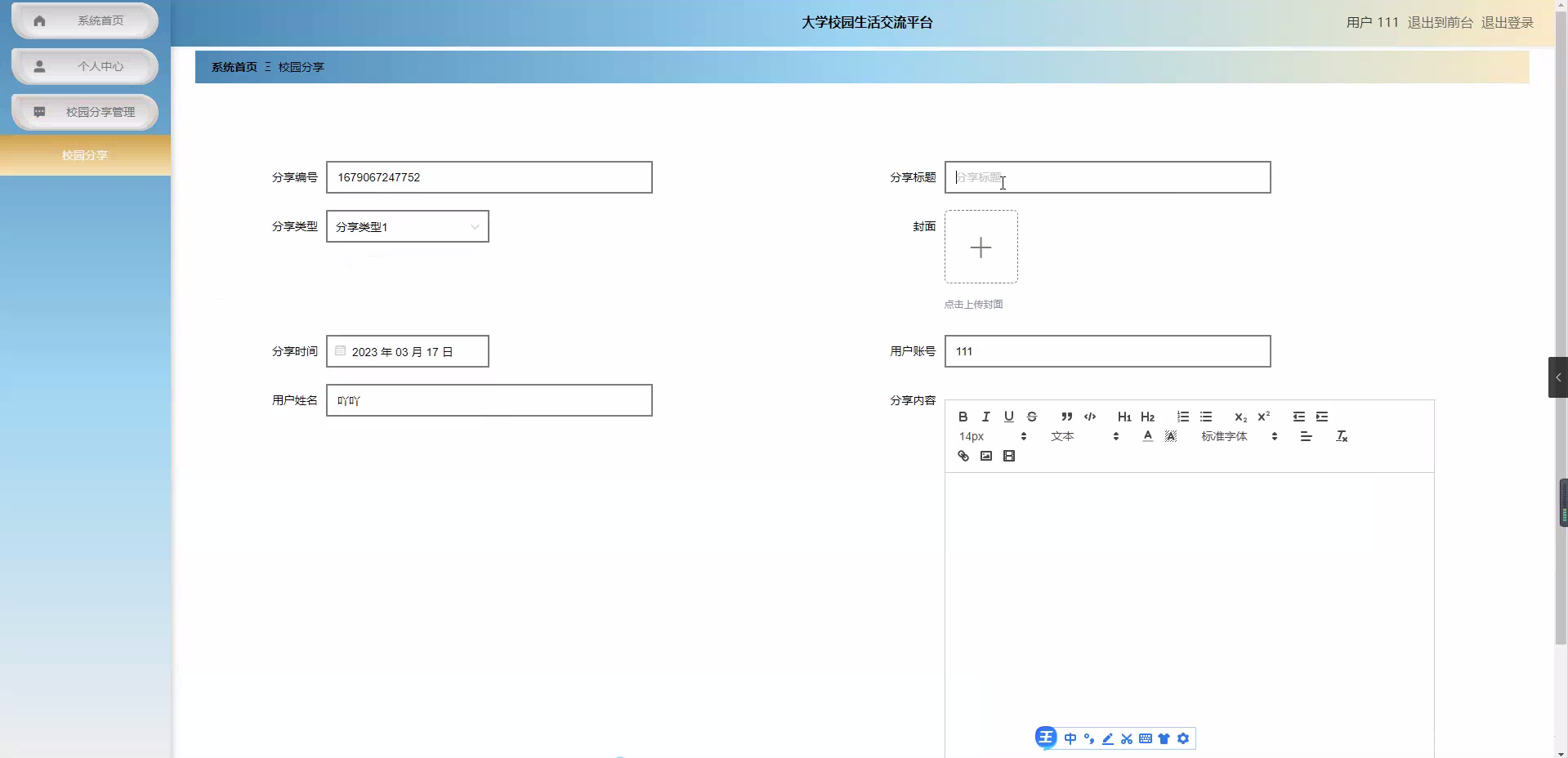Click the 点击上传封面 hint text

974,304
